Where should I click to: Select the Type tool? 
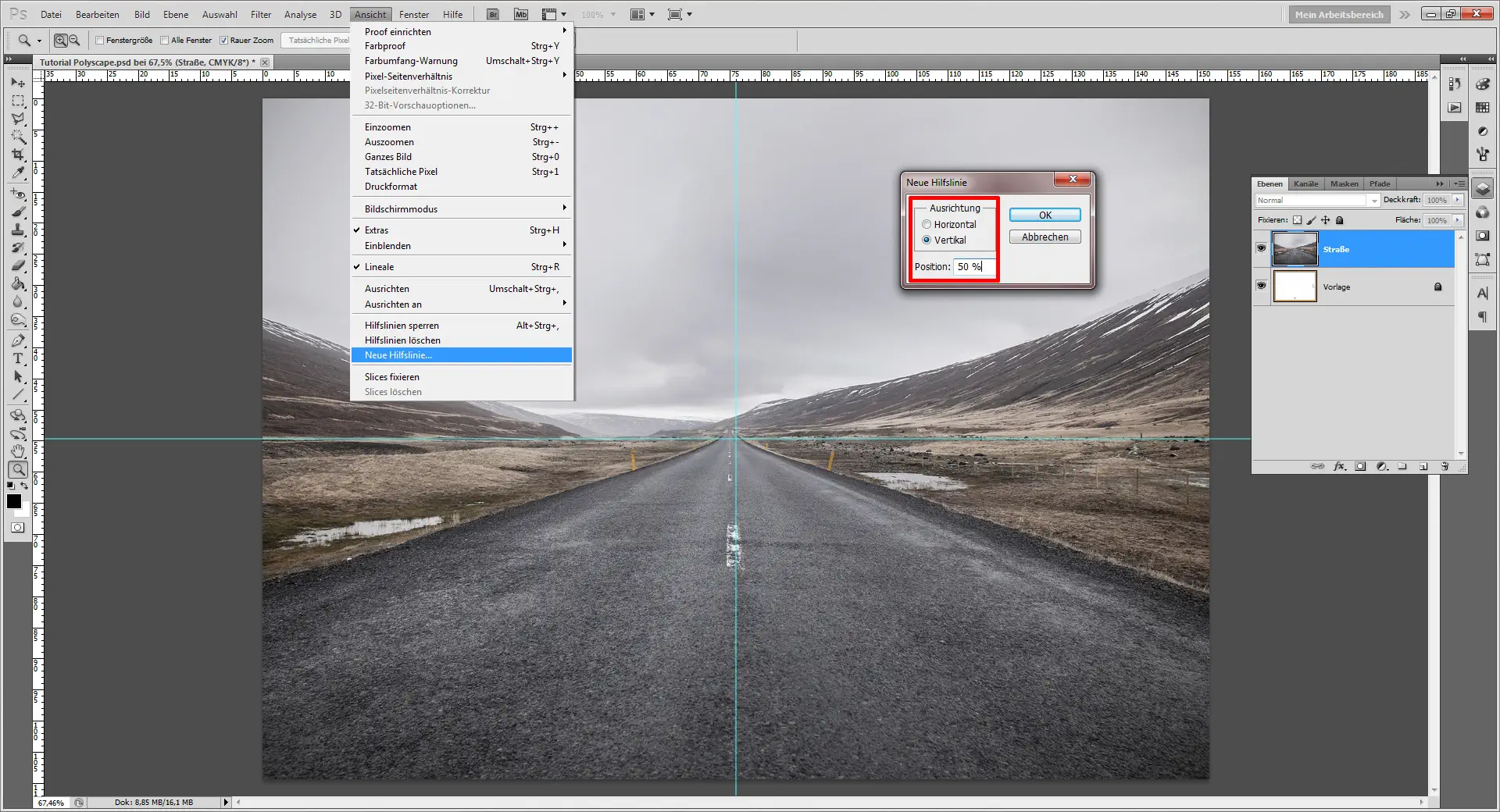pyautogui.click(x=17, y=359)
